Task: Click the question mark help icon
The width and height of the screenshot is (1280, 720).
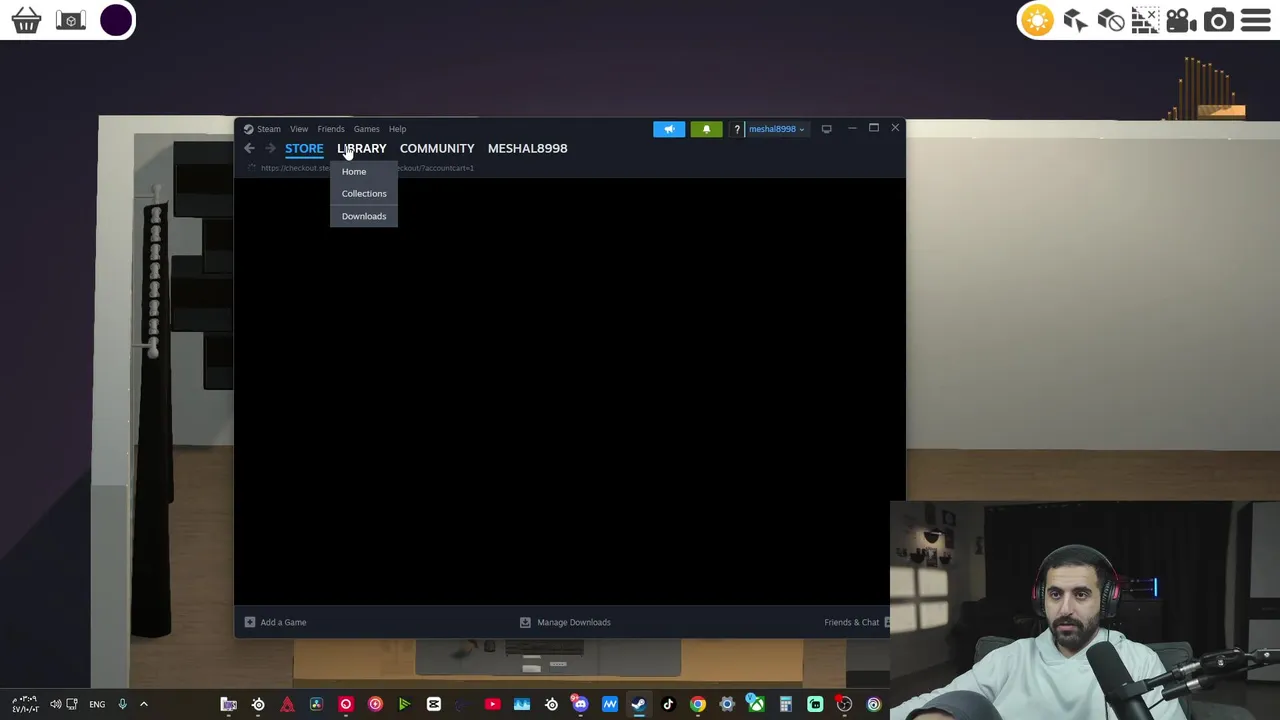Action: click(737, 129)
